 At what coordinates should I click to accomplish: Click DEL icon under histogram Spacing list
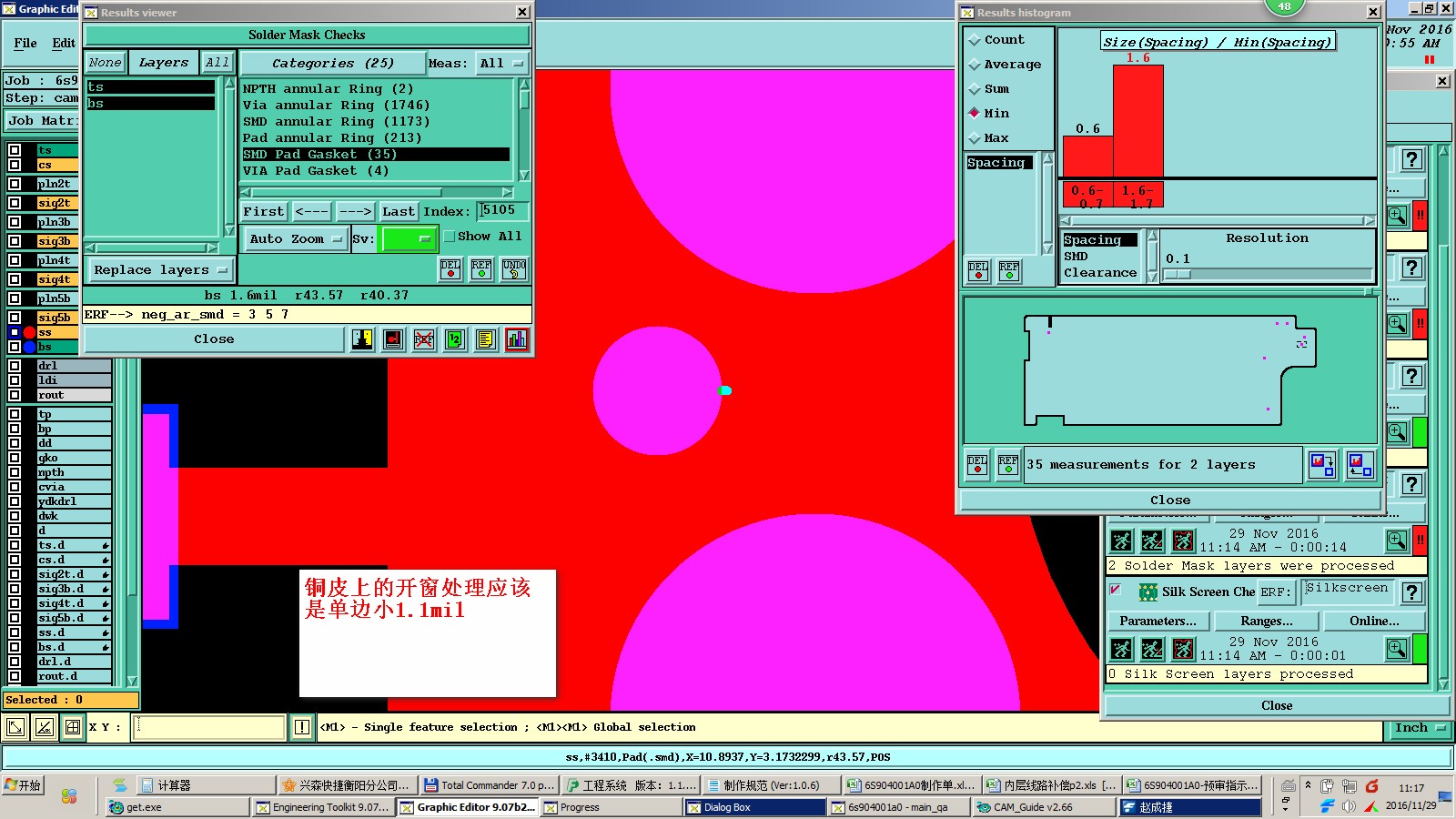point(978,270)
